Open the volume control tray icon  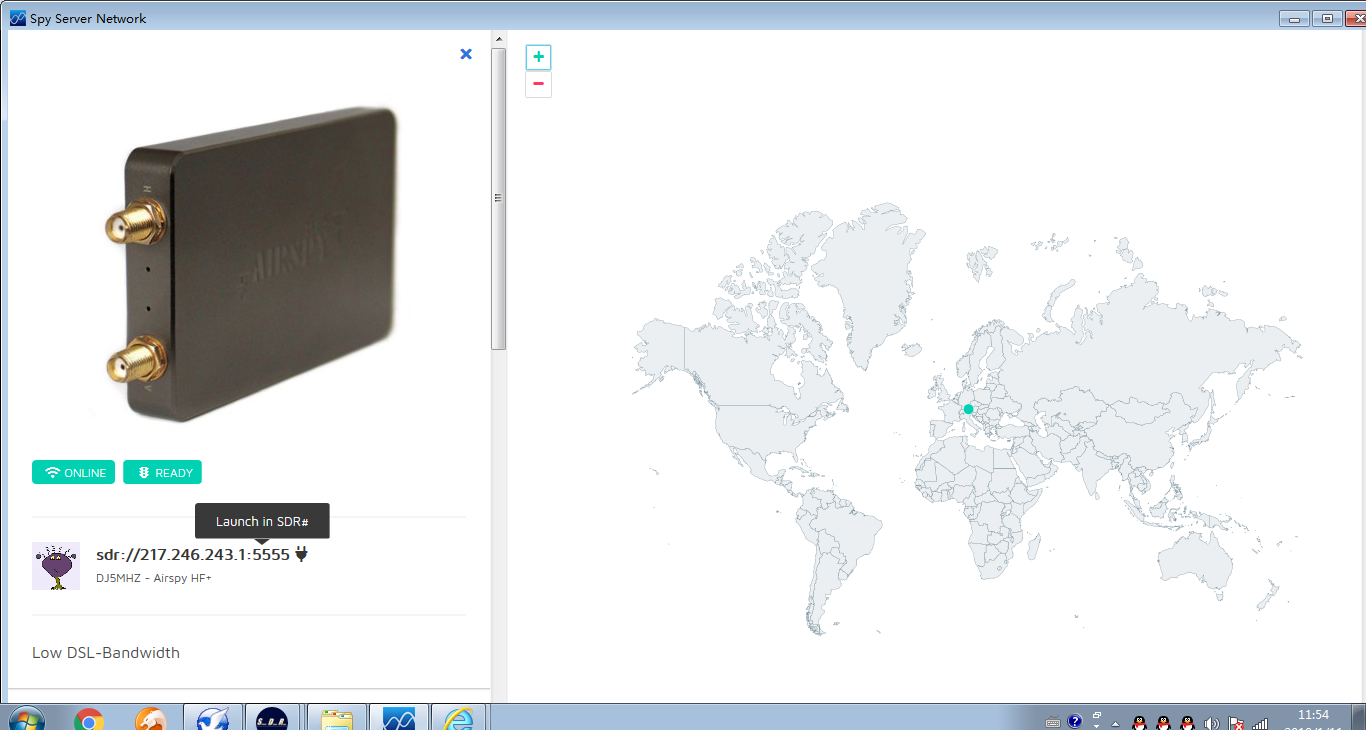[x=1212, y=723]
